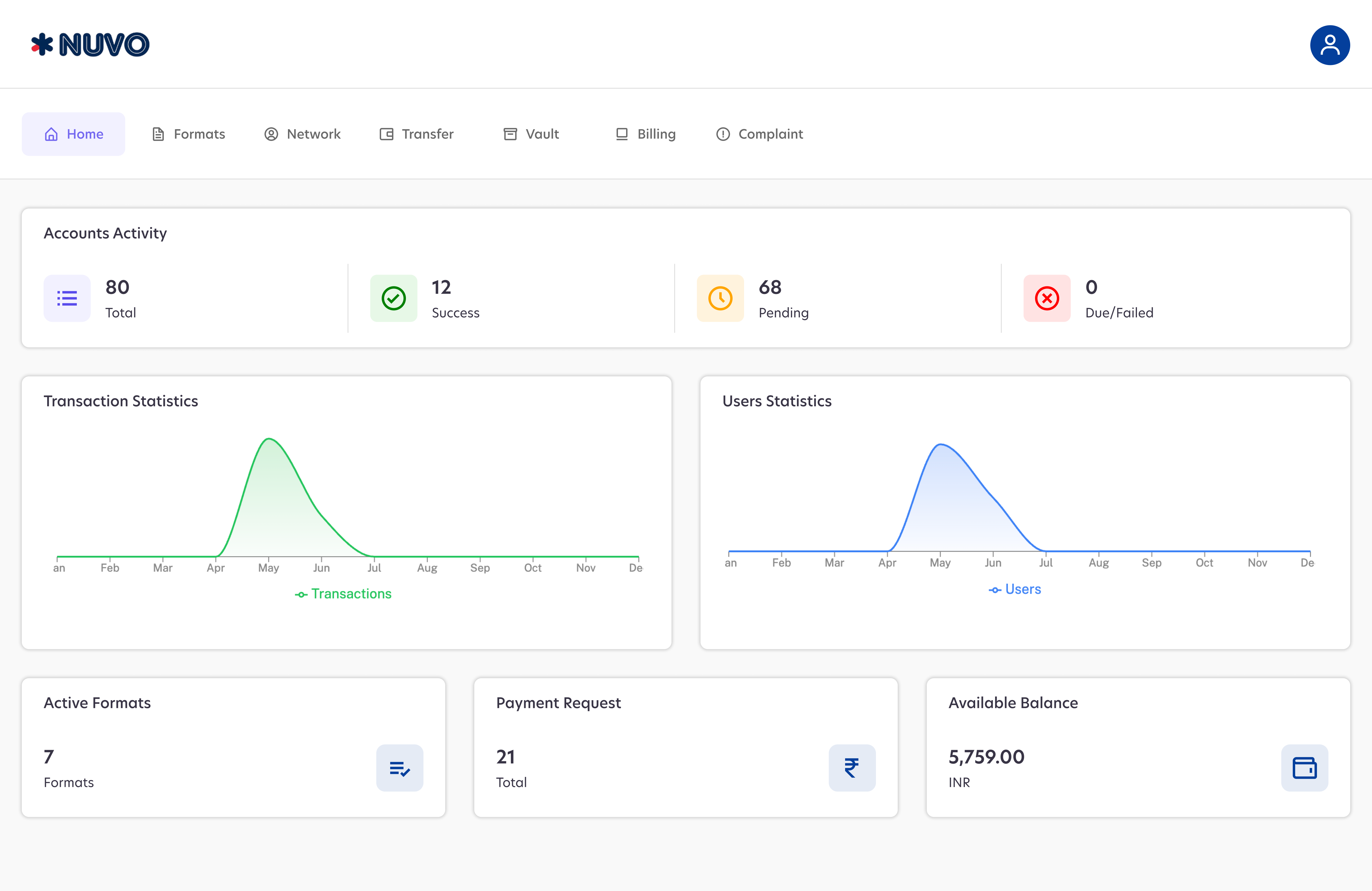Open the Formats tab

click(x=188, y=134)
